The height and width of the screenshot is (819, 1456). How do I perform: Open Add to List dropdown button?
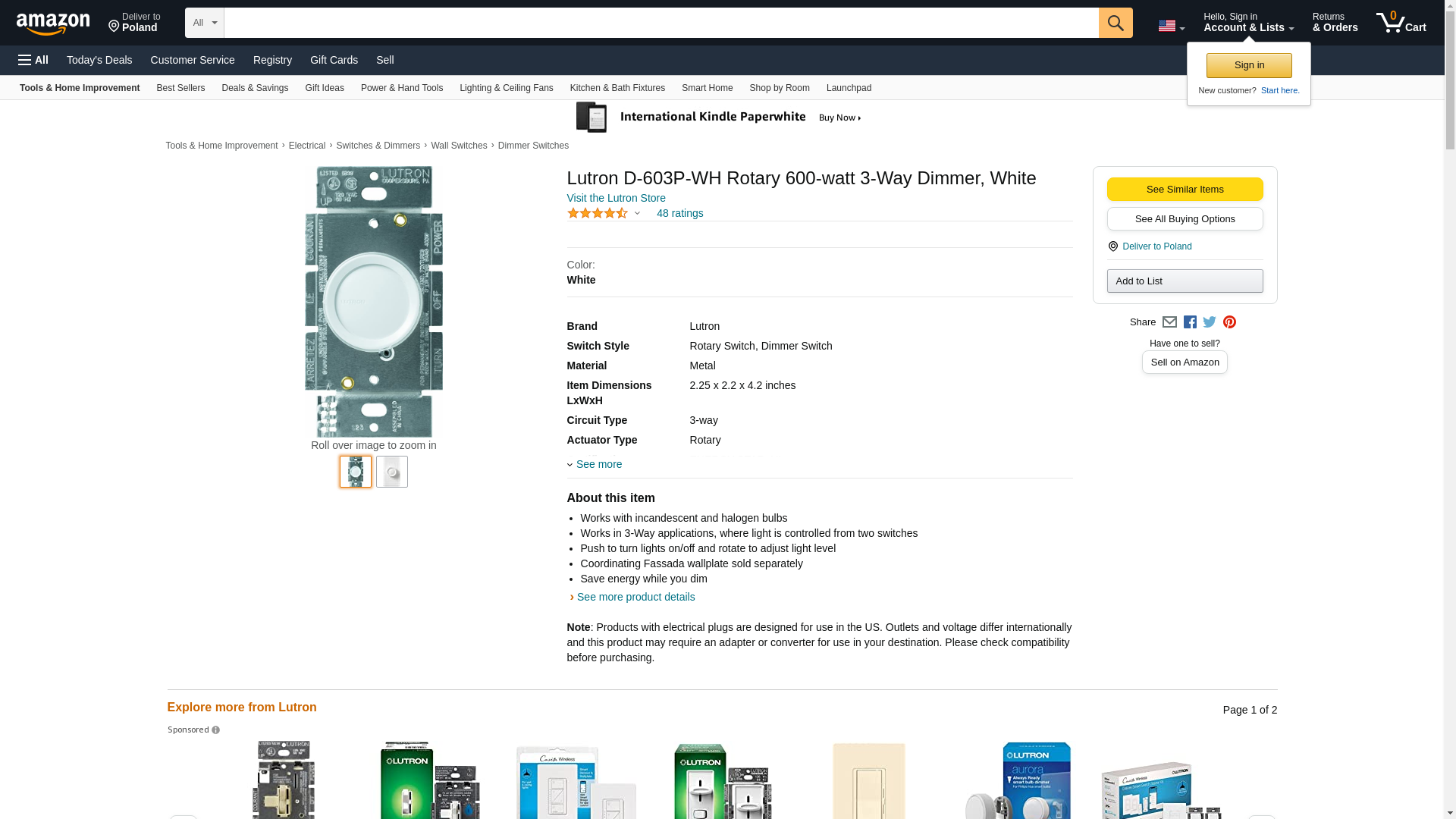[x=1185, y=281]
